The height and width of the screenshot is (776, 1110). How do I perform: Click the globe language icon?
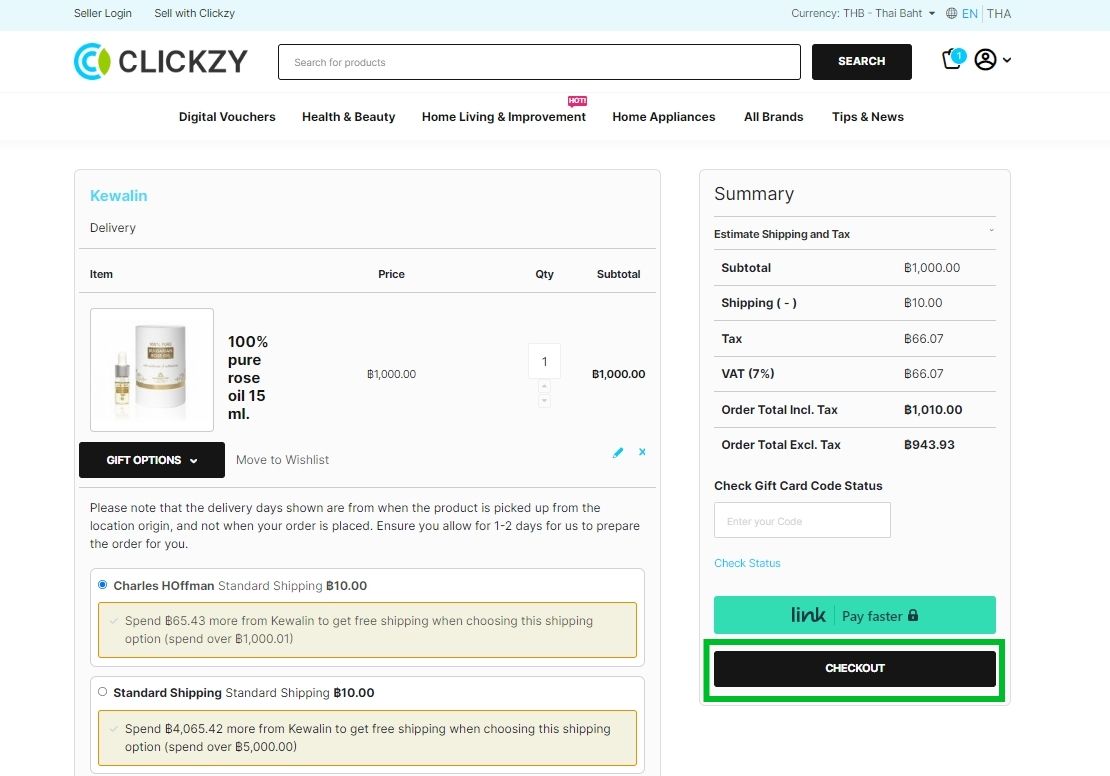coord(951,13)
